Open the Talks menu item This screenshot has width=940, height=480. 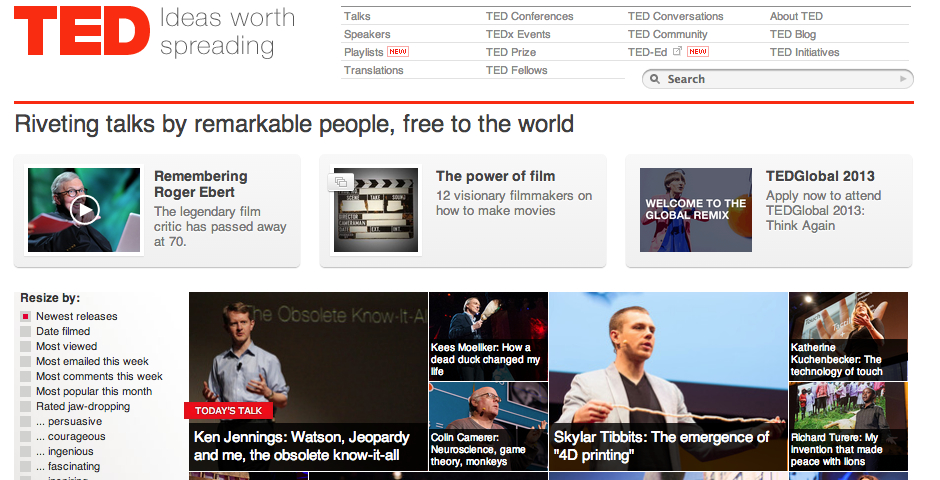click(x=357, y=16)
